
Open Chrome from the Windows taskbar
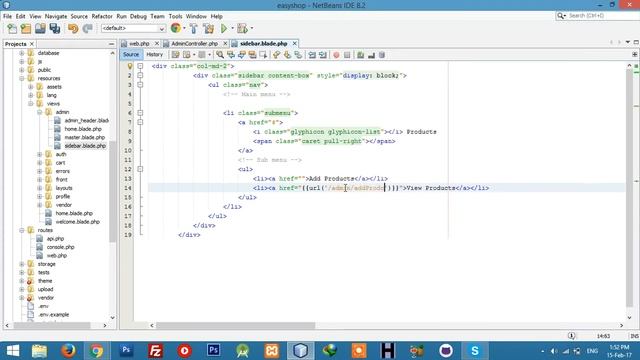(97, 351)
